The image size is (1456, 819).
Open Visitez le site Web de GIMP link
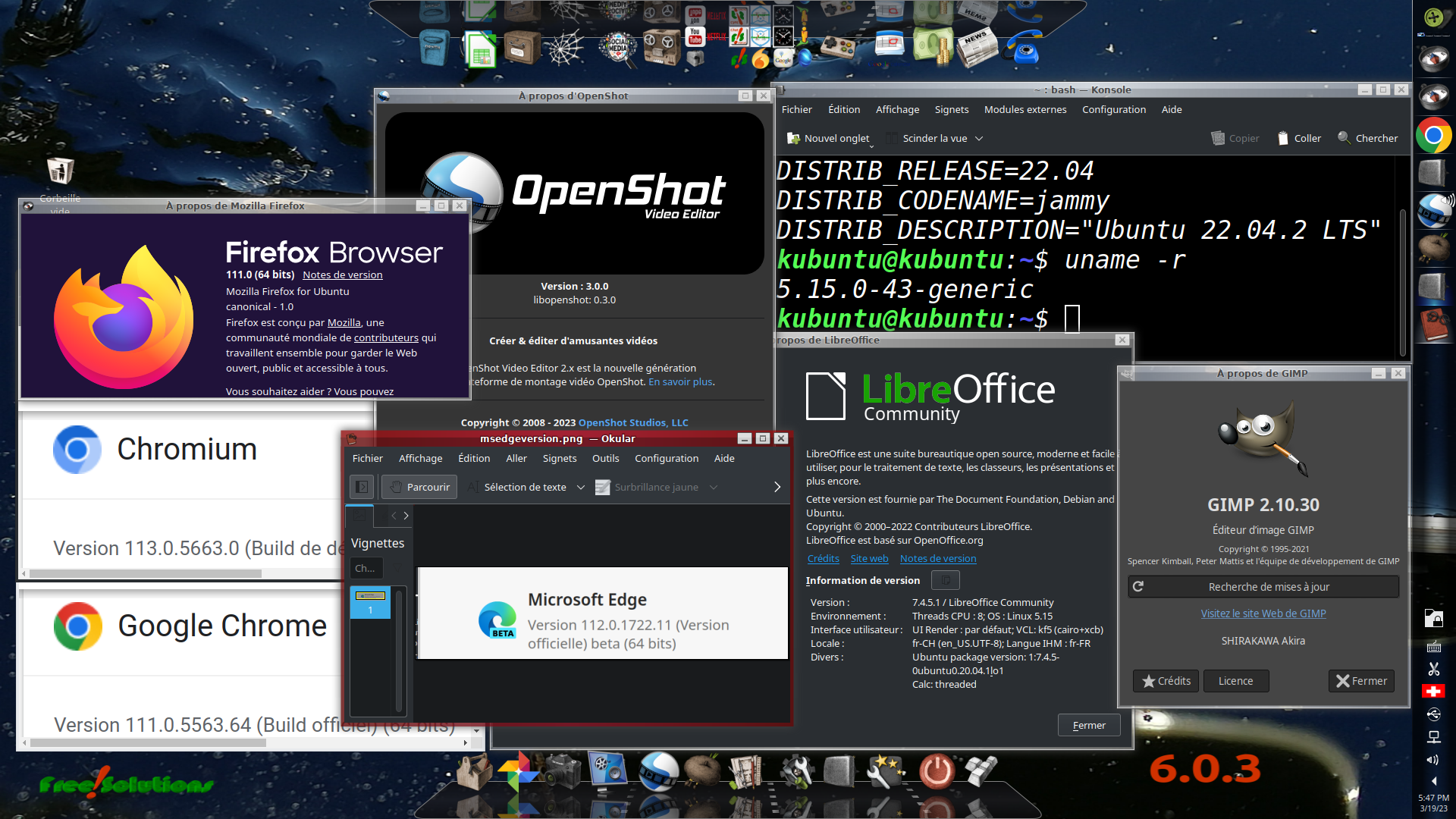pos(1263,613)
